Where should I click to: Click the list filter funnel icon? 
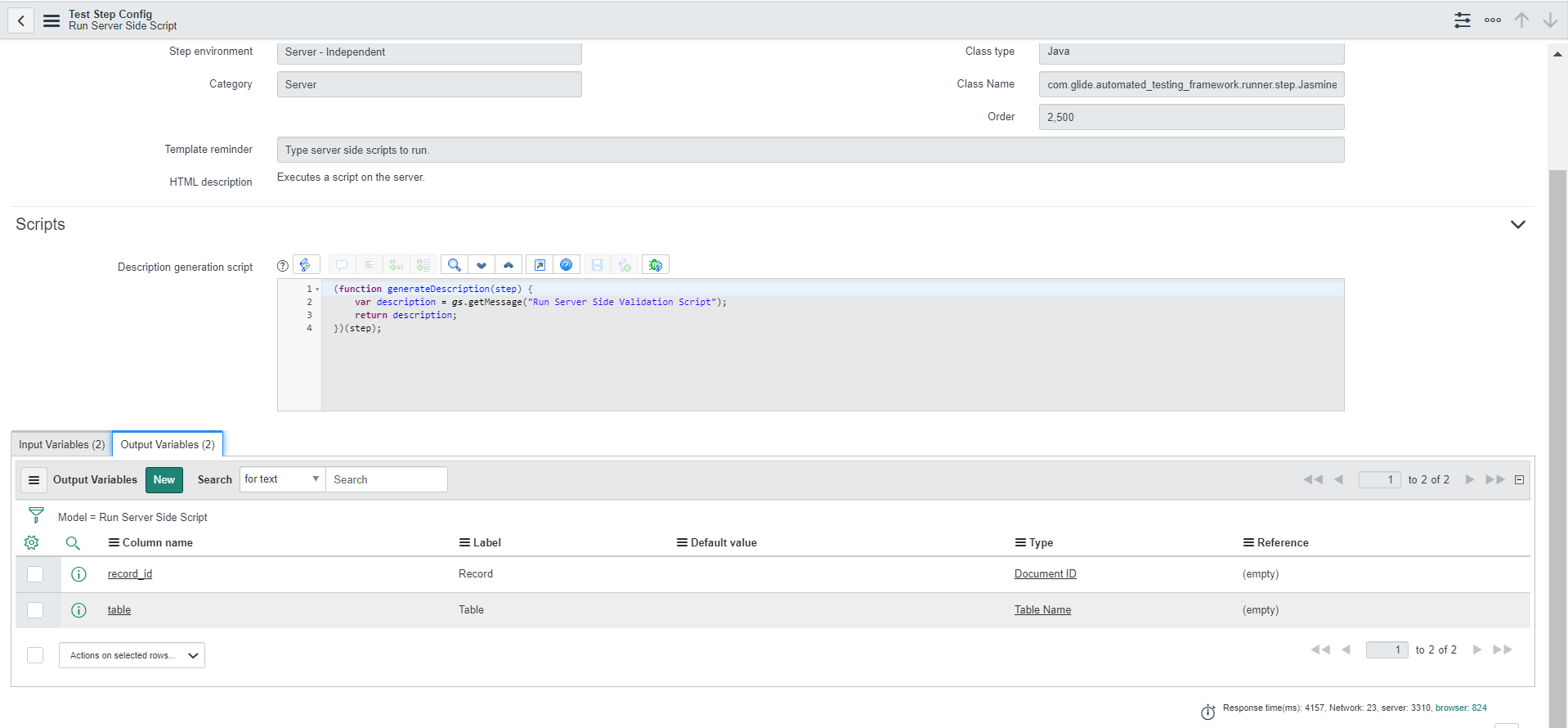click(x=36, y=515)
